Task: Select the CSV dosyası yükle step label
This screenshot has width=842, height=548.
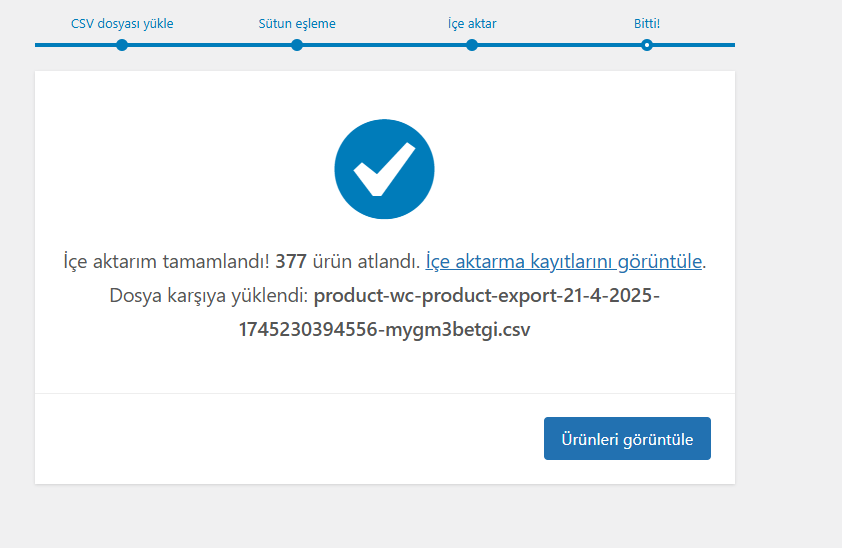Action: [122, 24]
